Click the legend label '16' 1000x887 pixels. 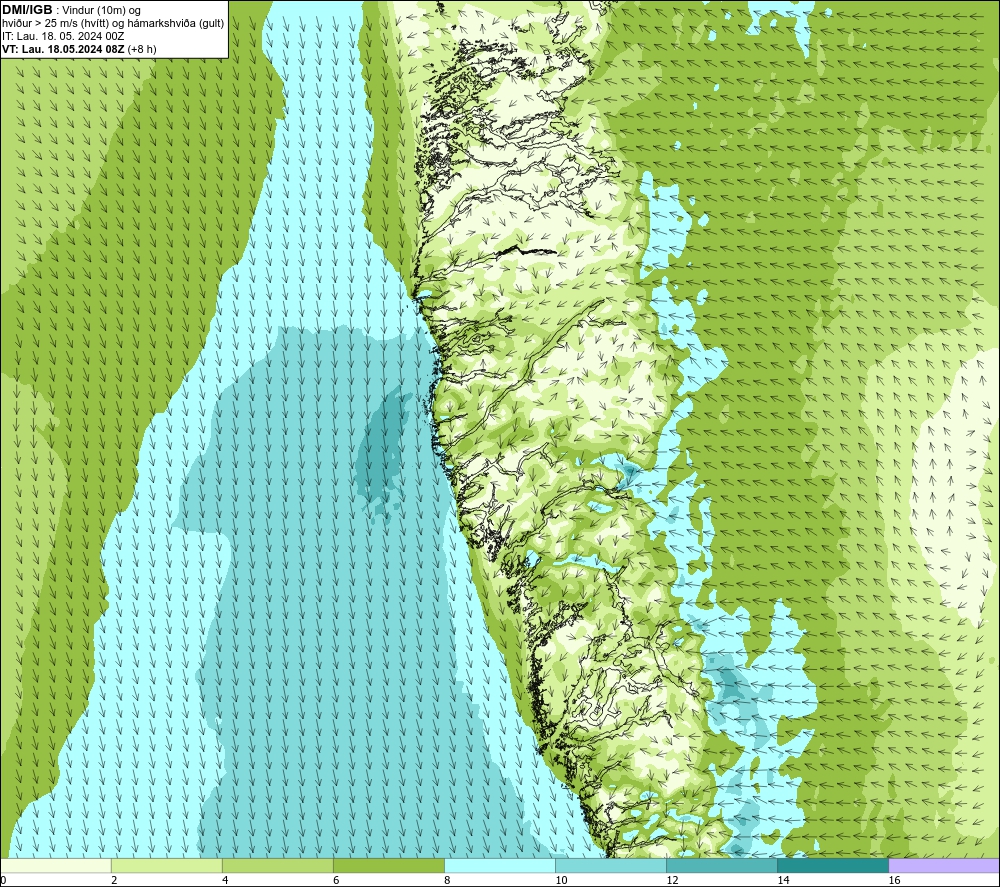(894, 880)
